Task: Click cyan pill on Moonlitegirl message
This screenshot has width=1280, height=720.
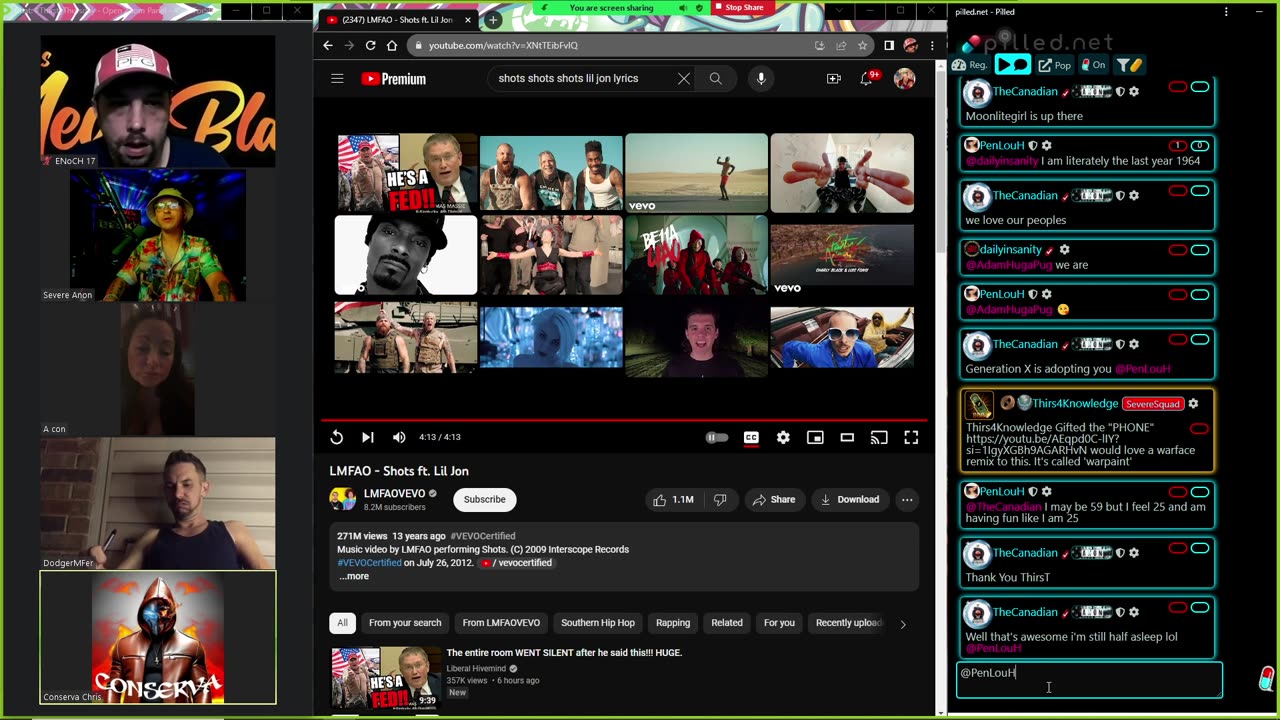Action: point(1199,87)
